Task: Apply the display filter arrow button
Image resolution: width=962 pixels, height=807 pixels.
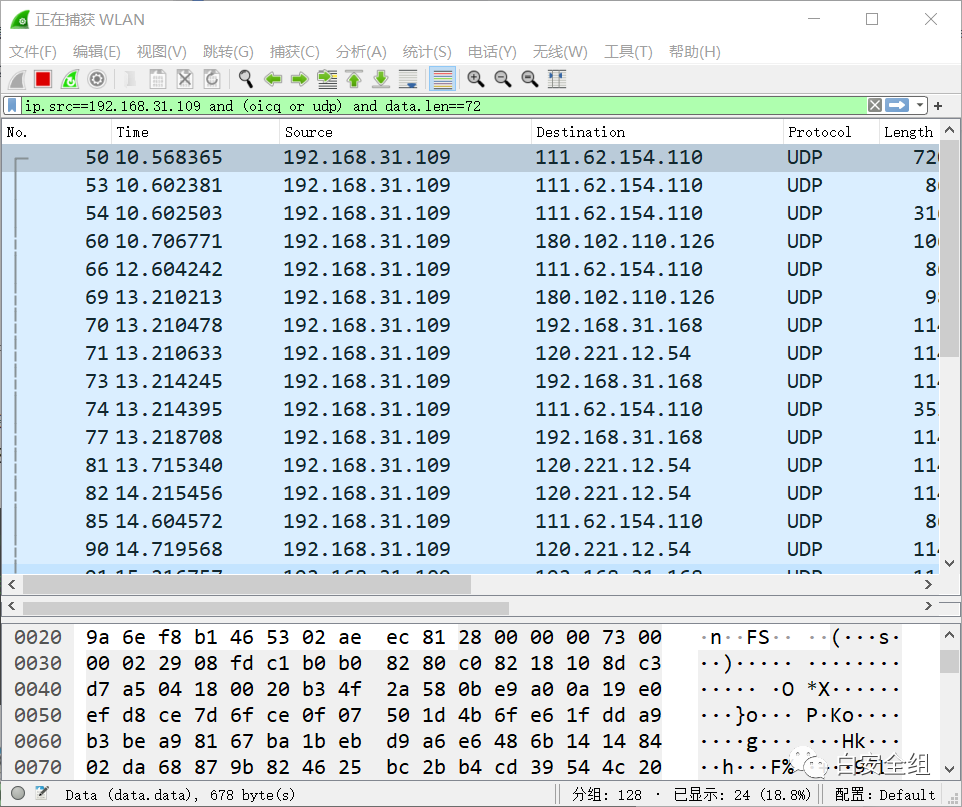Action: pyautogui.click(x=897, y=106)
